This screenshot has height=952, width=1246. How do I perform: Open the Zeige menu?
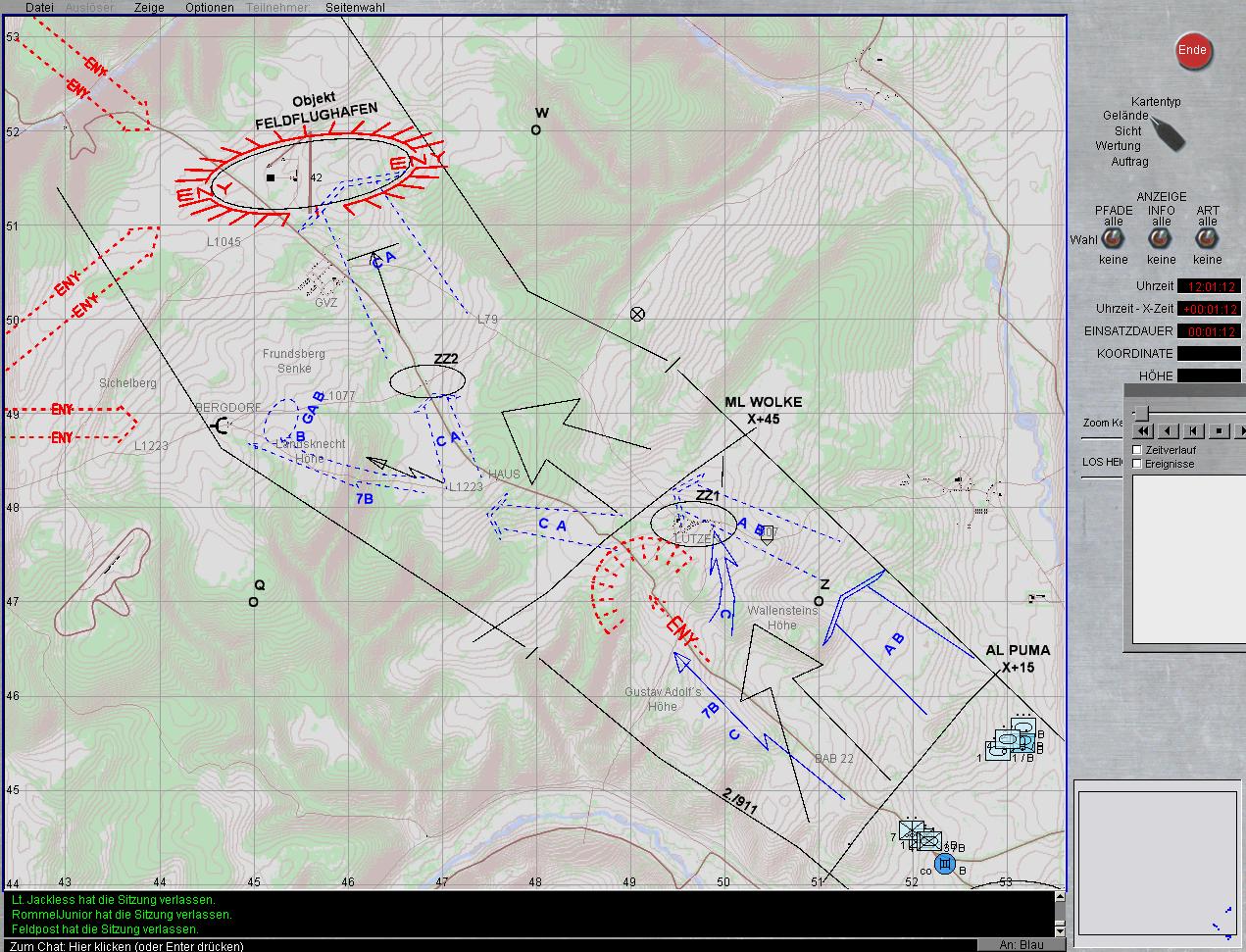(x=149, y=7)
